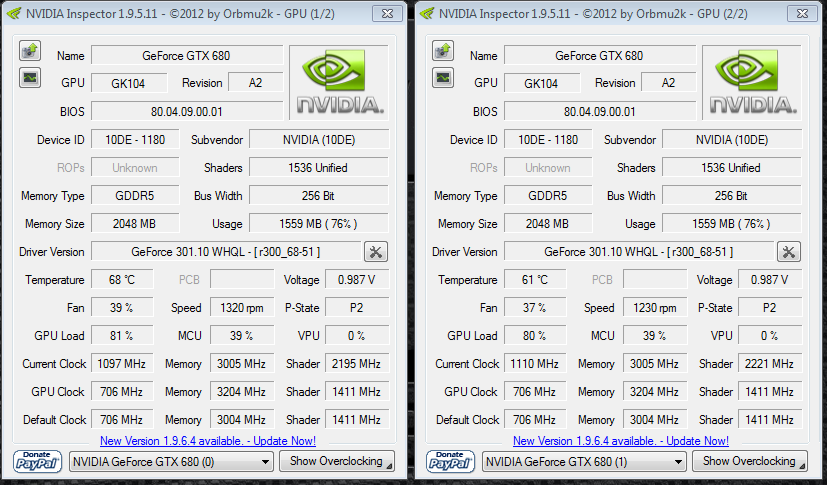Close the GPU (2/2) Inspector window

(802, 14)
